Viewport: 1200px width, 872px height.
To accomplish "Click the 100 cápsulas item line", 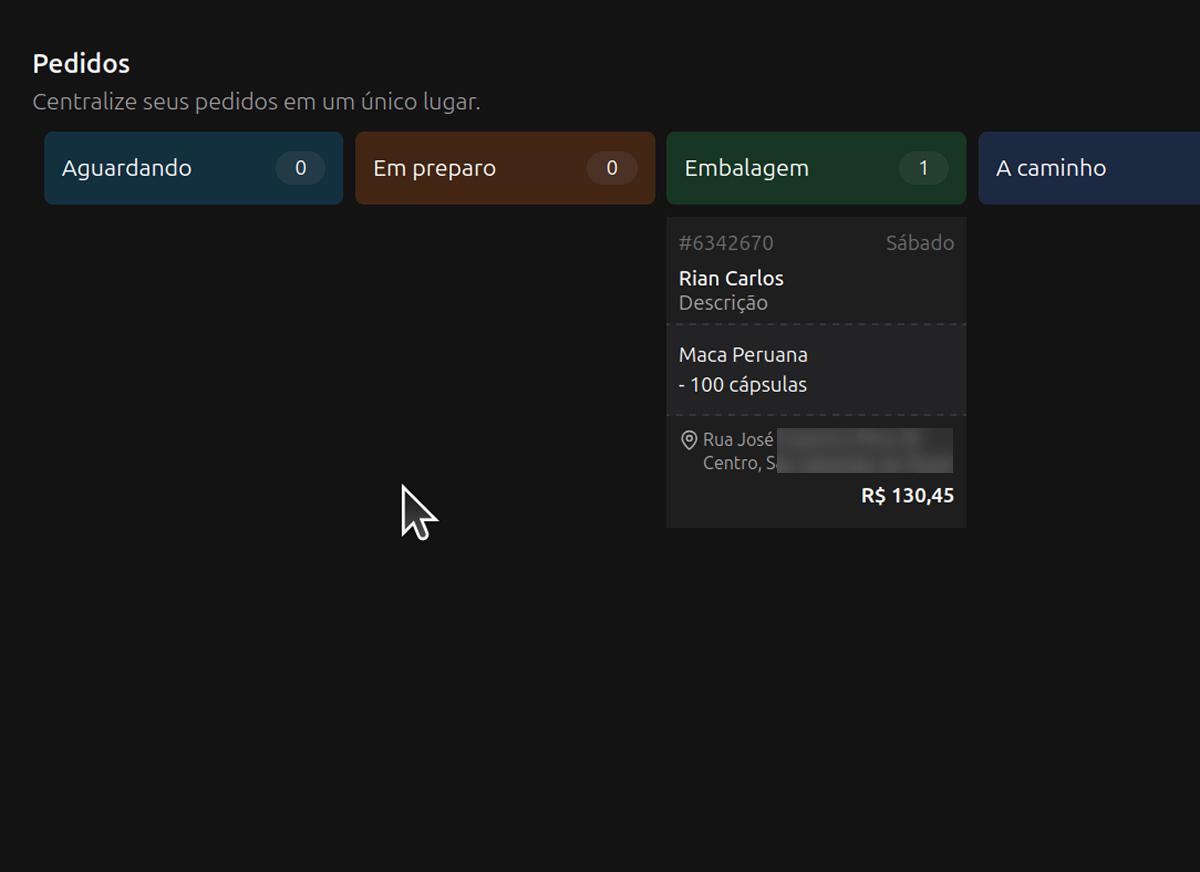I will tap(743, 385).
